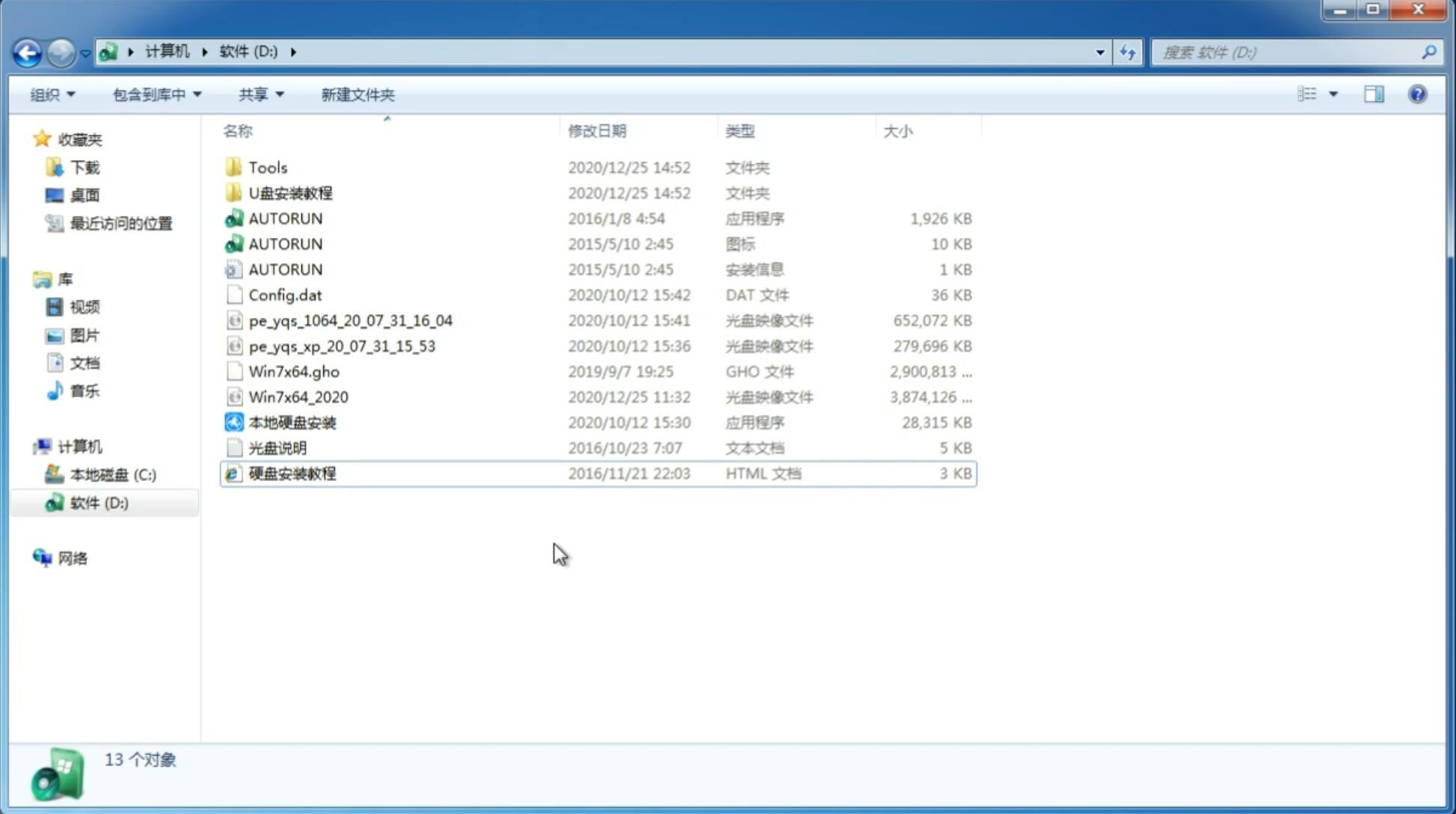This screenshot has width=1456, height=814.
Task: Click 新建文件夹 button
Action: click(357, 94)
